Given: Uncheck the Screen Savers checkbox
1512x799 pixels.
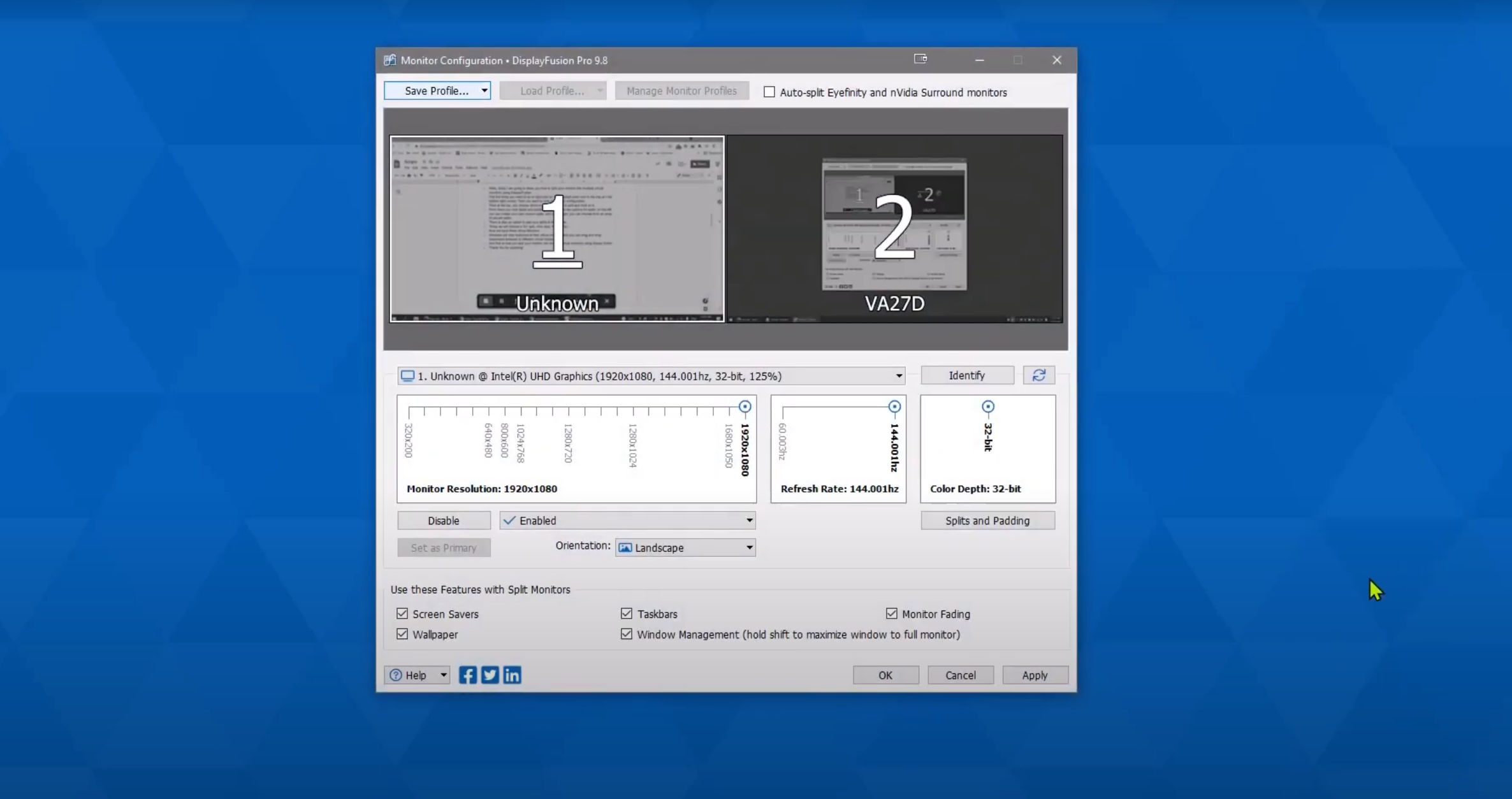Looking at the screenshot, I should point(402,614).
